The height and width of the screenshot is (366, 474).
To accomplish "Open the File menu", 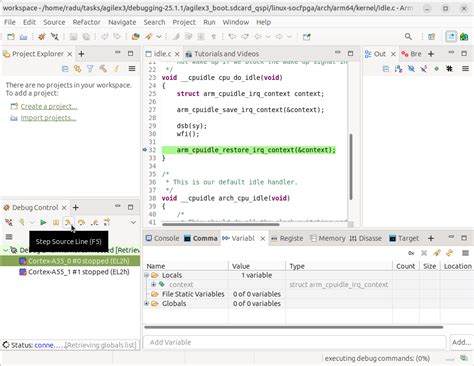I will pyautogui.click(x=10, y=22).
